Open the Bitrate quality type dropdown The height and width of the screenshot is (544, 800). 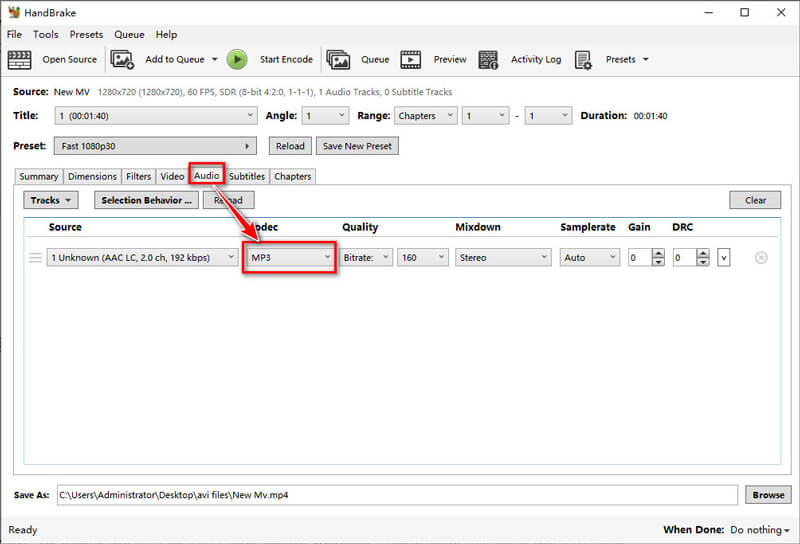coord(366,258)
